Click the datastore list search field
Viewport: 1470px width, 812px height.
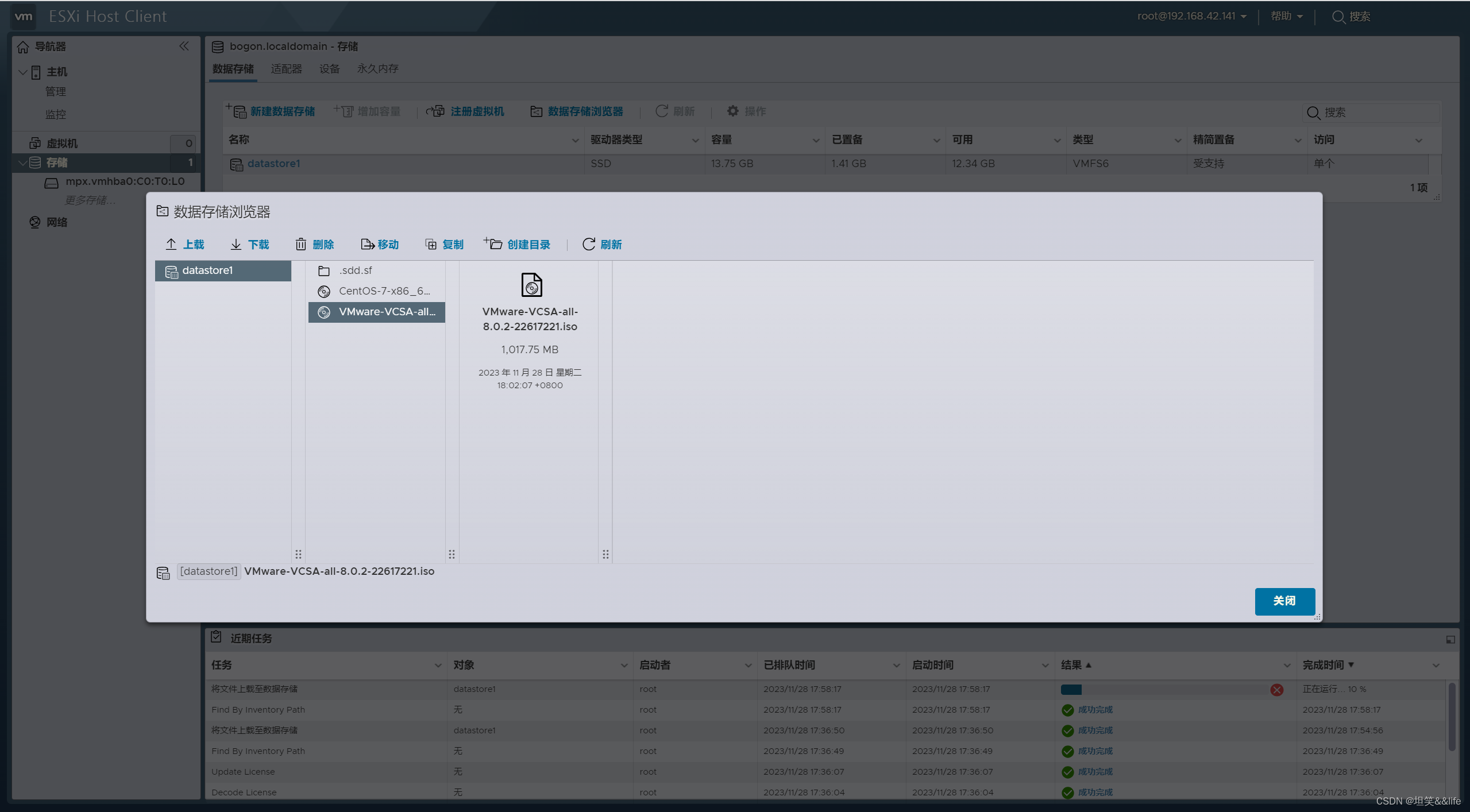point(1371,113)
